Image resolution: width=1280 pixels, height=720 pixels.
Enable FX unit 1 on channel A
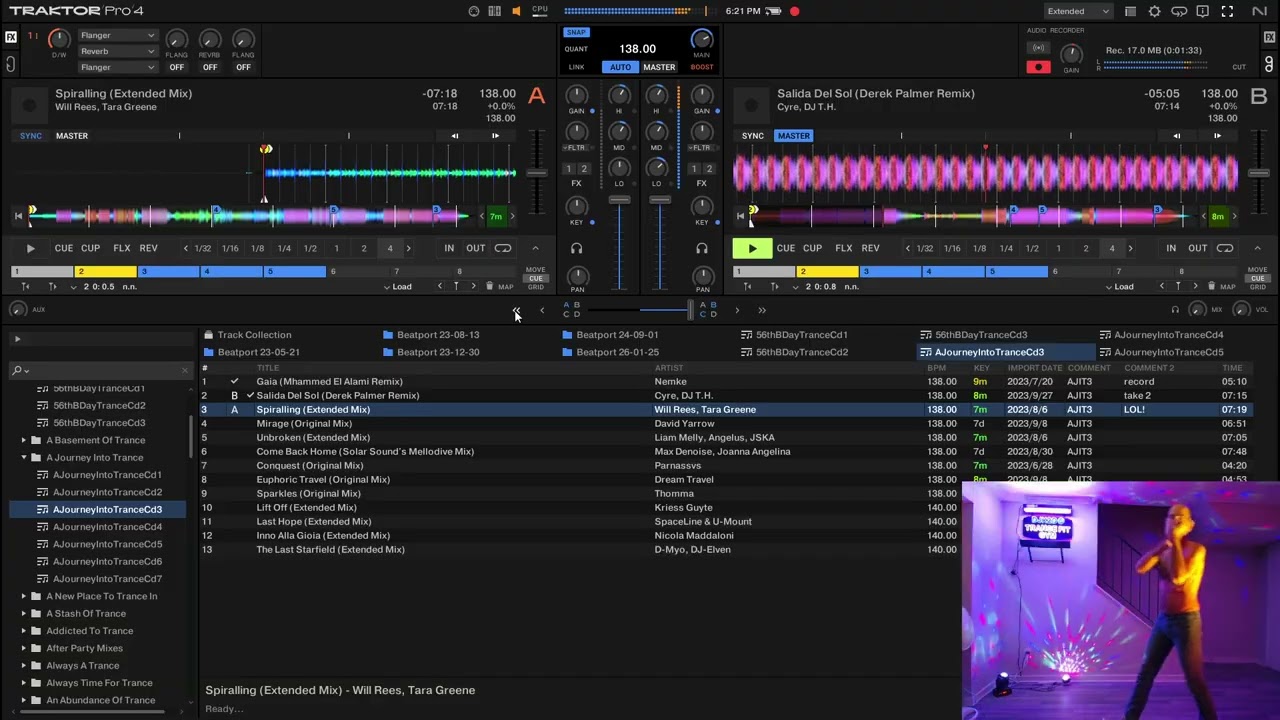click(x=569, y=169)
